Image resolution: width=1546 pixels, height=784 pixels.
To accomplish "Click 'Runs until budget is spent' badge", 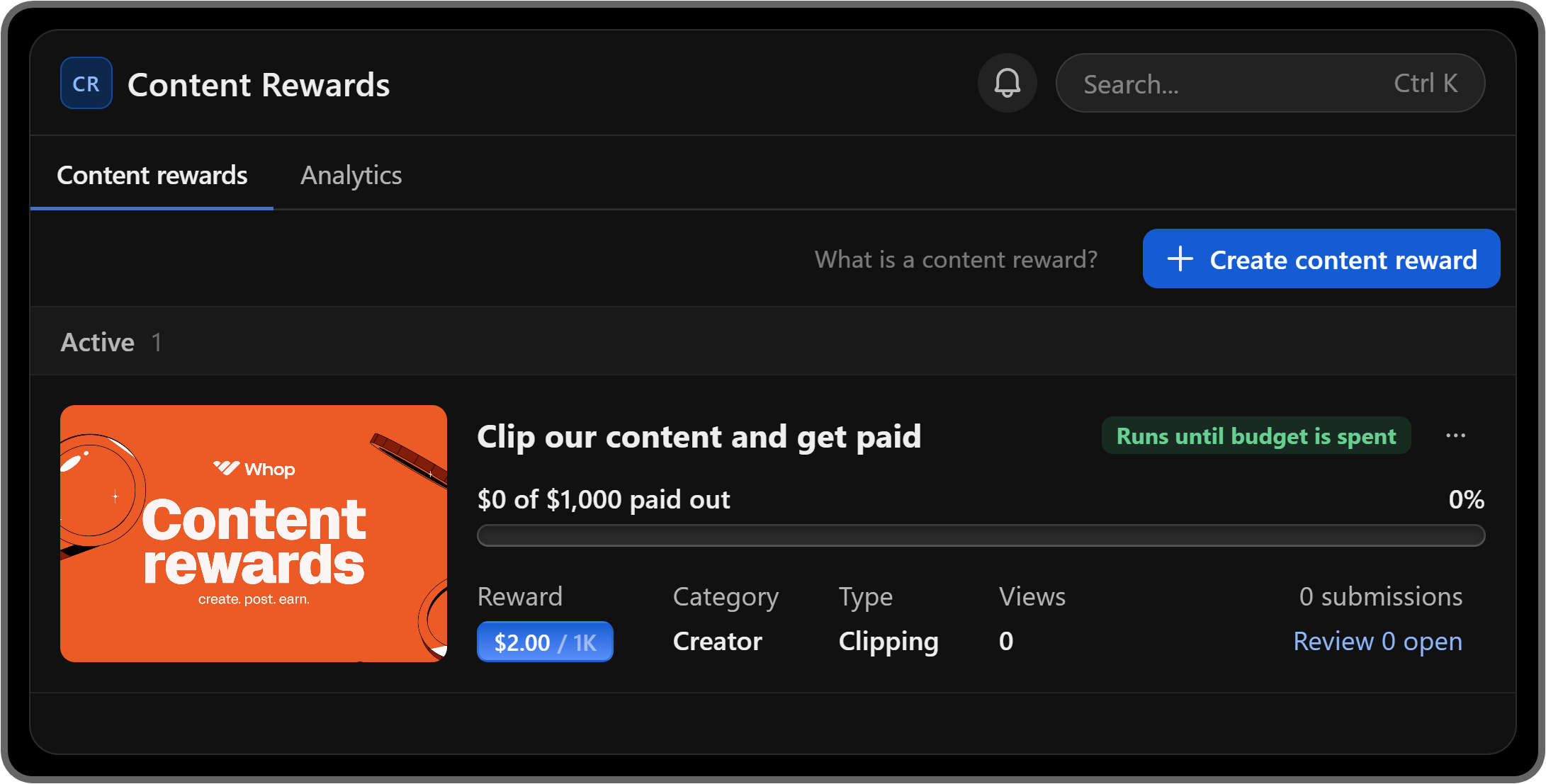I will [x=1256, y=436].
